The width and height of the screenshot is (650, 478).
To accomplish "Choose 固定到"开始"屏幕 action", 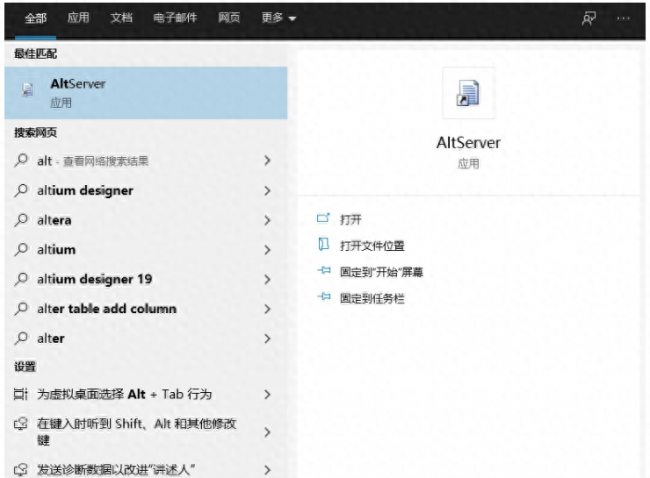I will 381,272.
